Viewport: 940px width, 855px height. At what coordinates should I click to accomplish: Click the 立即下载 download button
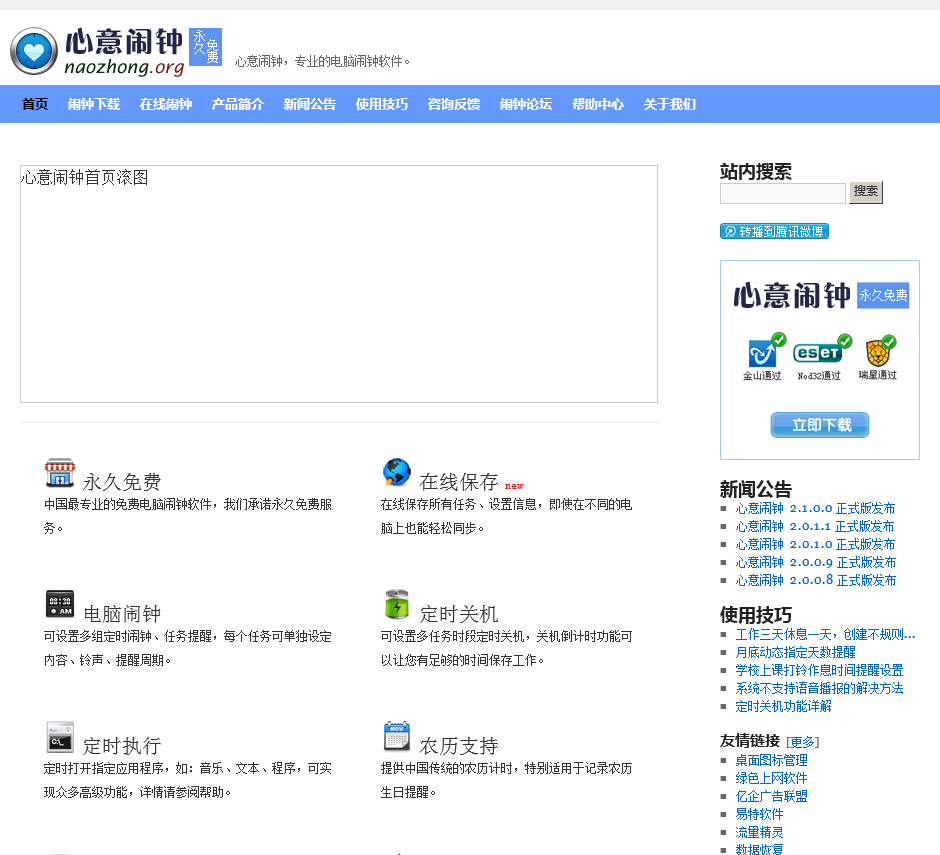820,425
